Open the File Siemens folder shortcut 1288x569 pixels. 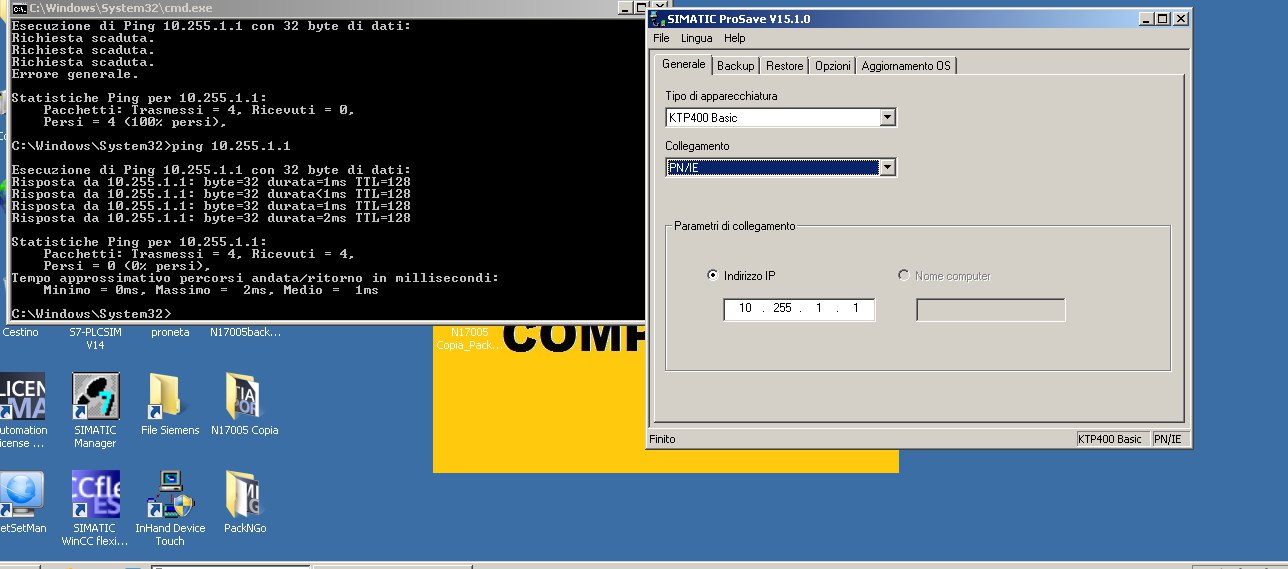point(165,397)
